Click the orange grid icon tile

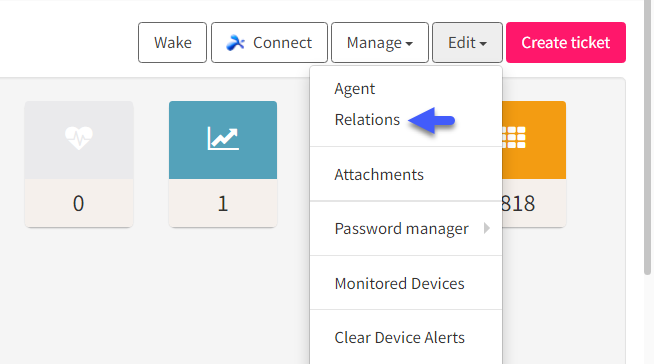point(534,140)
